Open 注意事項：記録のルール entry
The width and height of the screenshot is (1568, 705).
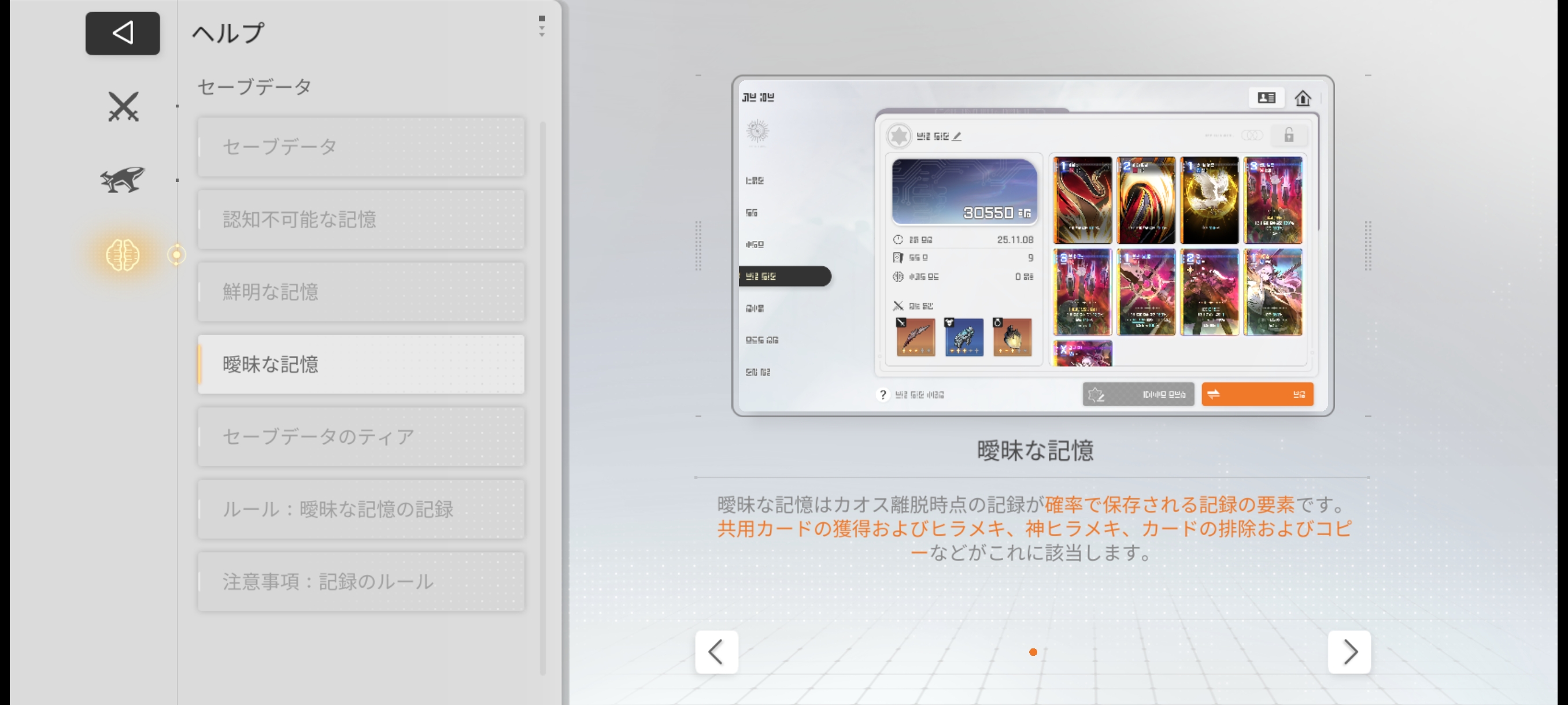[x=361, y=581]
